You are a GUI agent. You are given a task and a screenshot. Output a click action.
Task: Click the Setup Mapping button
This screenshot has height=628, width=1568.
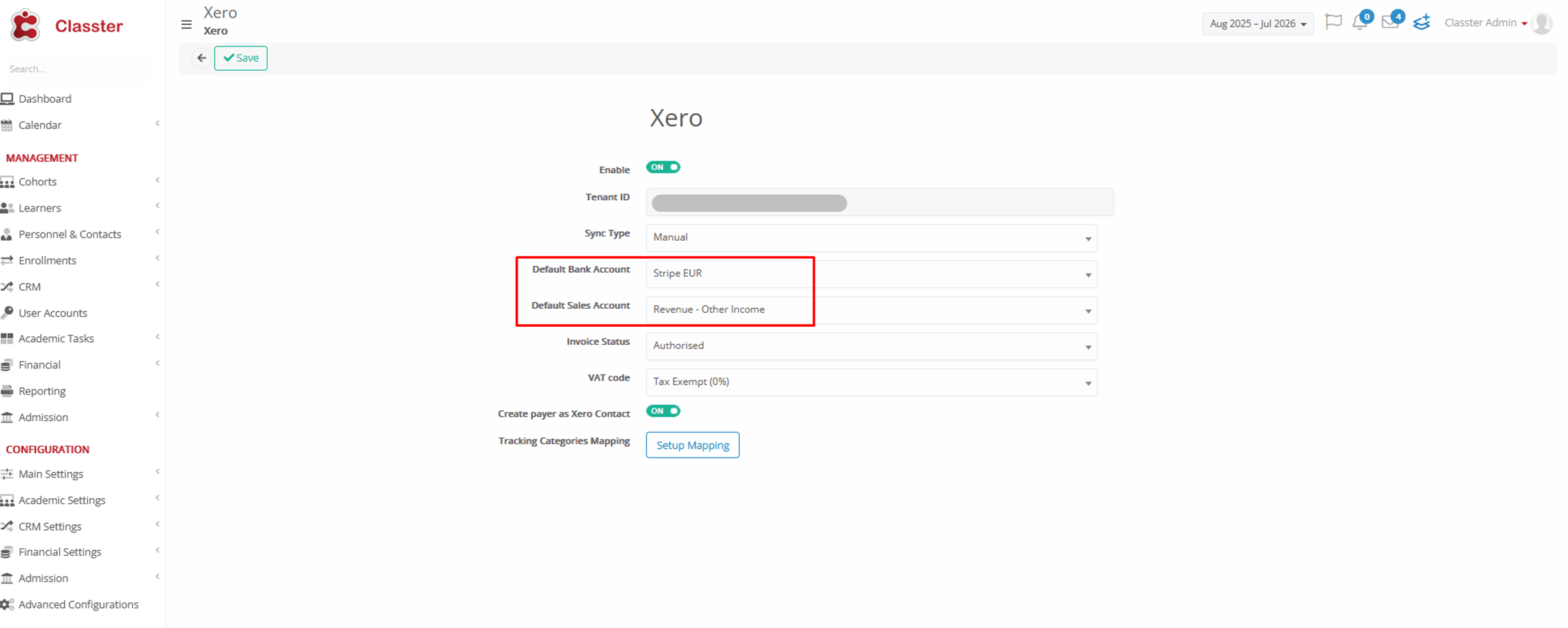click(x=693, y=445)
